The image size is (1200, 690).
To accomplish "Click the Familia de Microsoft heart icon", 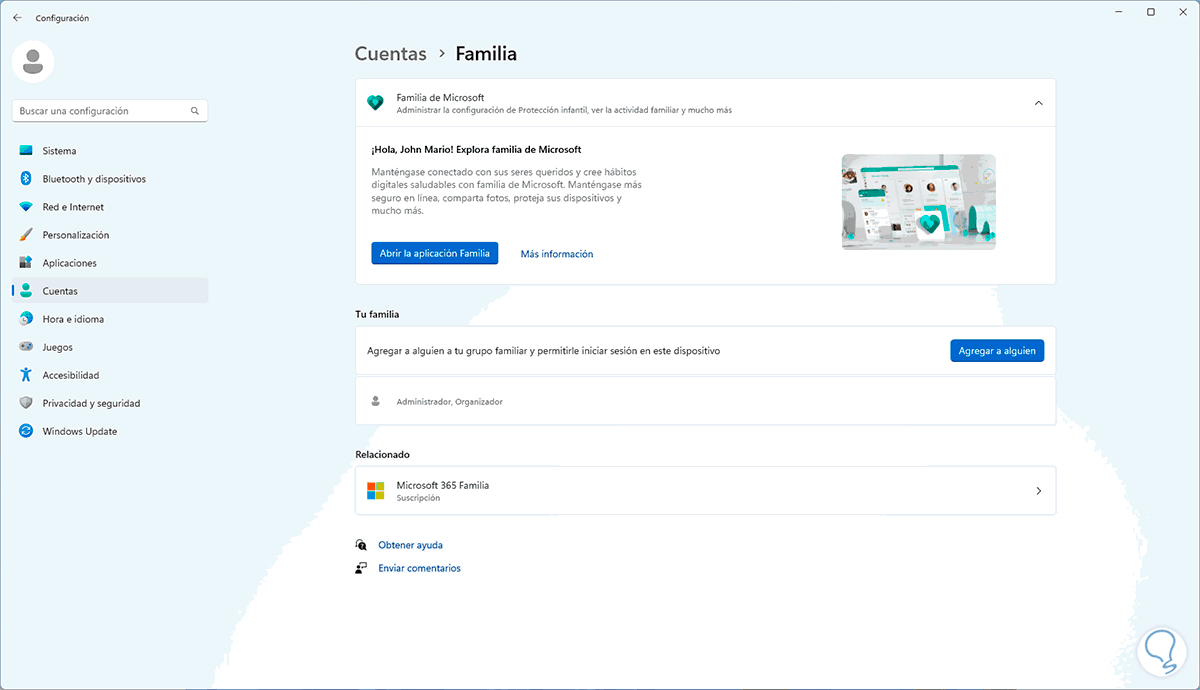I will [x=375, y=103].
